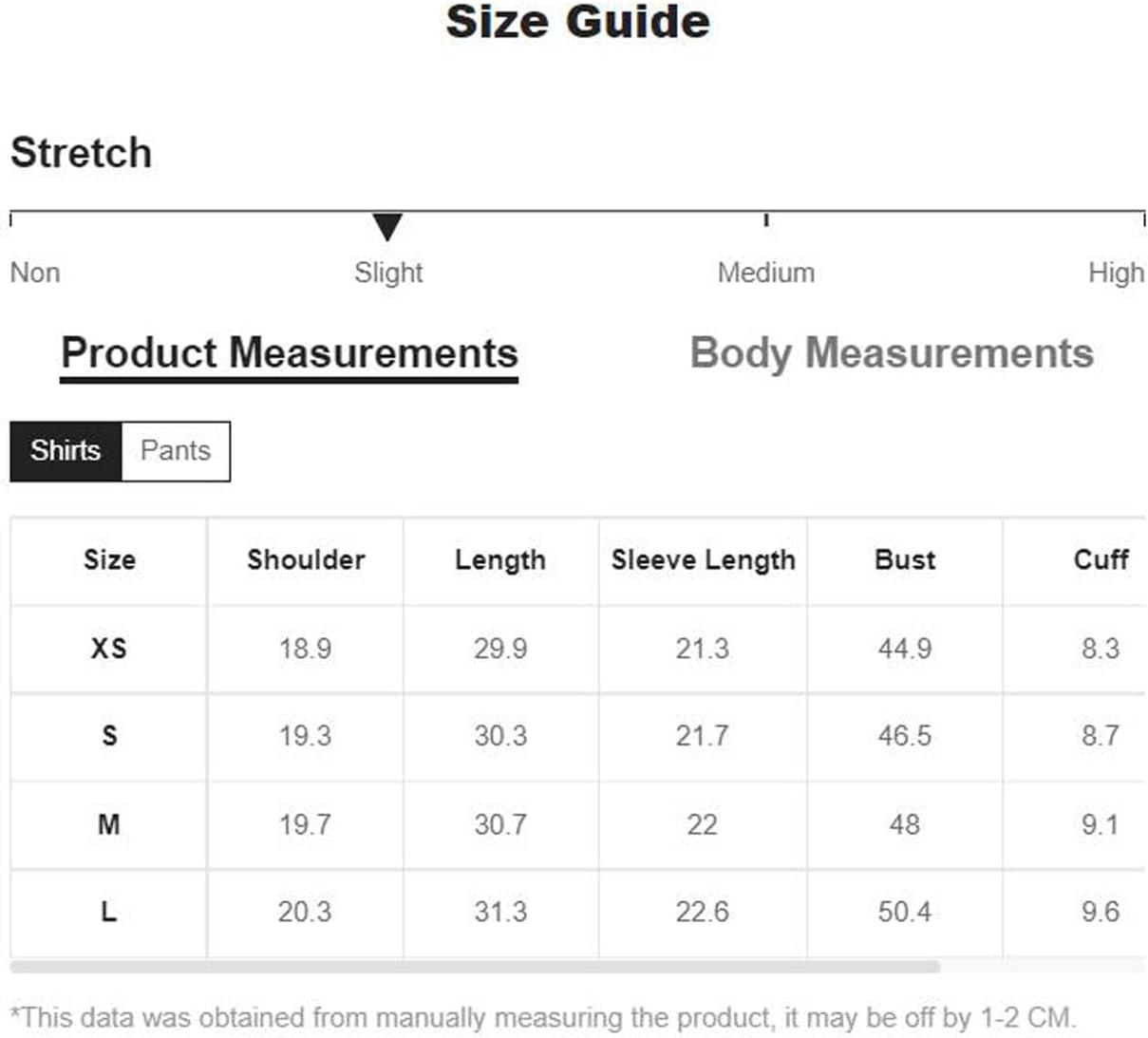Click the Sleeve Length column header
The width and height of the screenshot is (1148, 1038).
click(704, 560)
